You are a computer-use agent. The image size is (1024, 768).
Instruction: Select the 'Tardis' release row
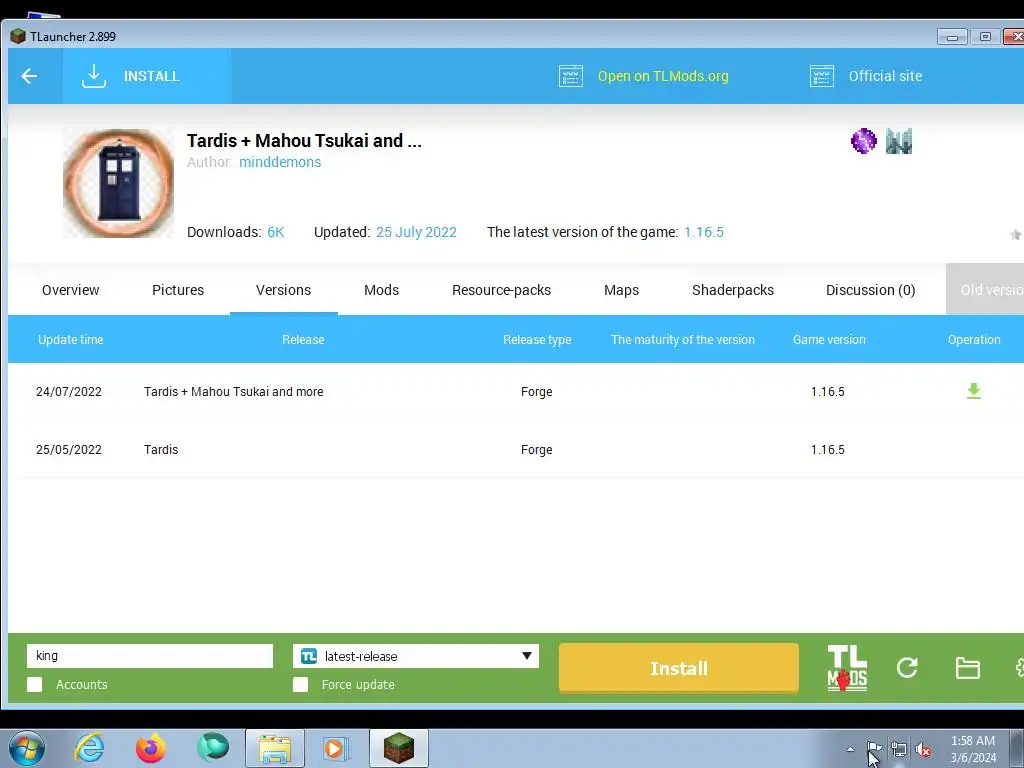(516, 450)
